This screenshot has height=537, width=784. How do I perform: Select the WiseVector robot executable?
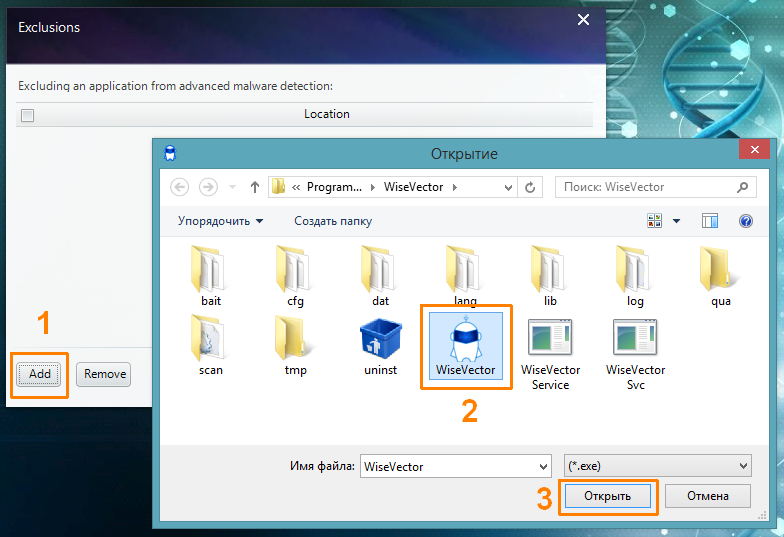(466, 346)
